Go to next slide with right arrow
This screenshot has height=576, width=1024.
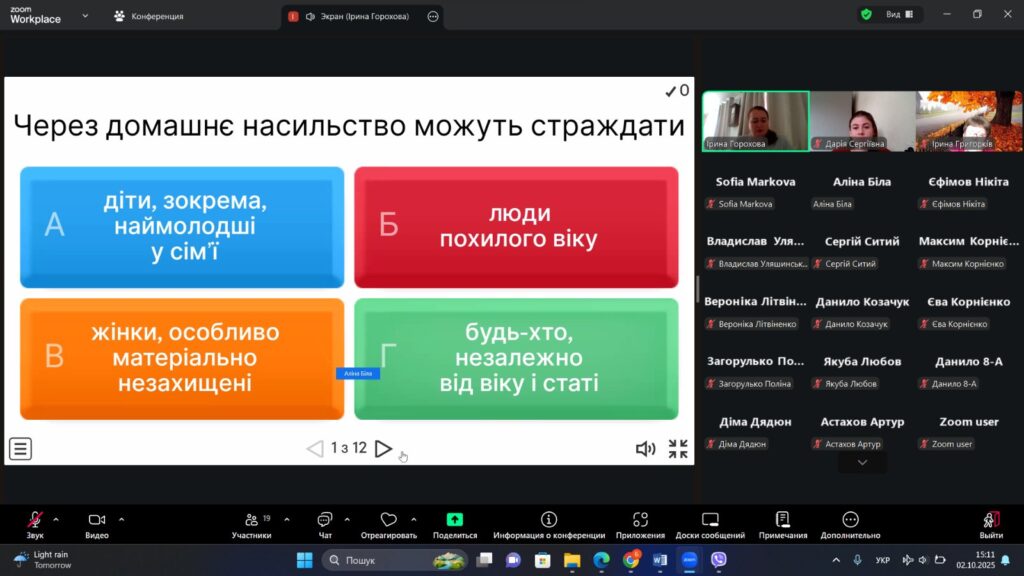pos(383,449)
